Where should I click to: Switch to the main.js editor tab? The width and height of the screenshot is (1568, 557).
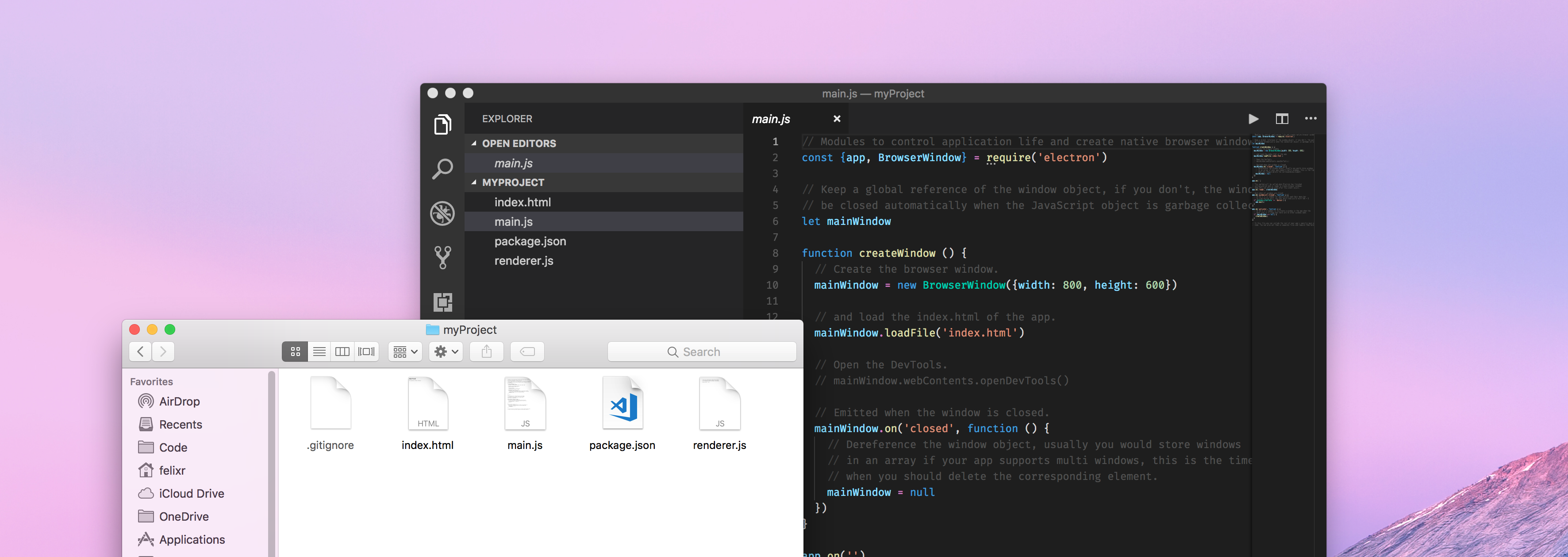[x=771, y=118]
